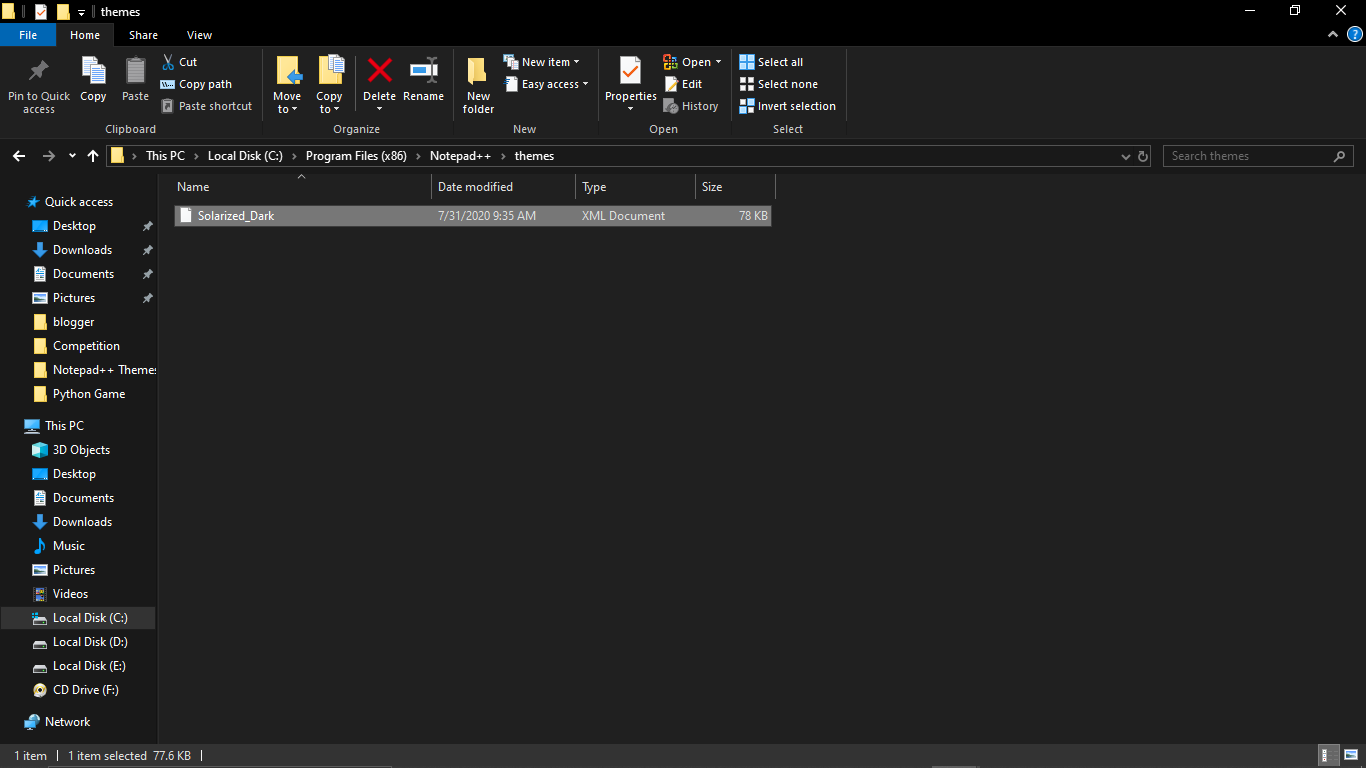This screenshot has height=768, width=1366.
Task: Click the Cut icon
Action: point(170,61)
